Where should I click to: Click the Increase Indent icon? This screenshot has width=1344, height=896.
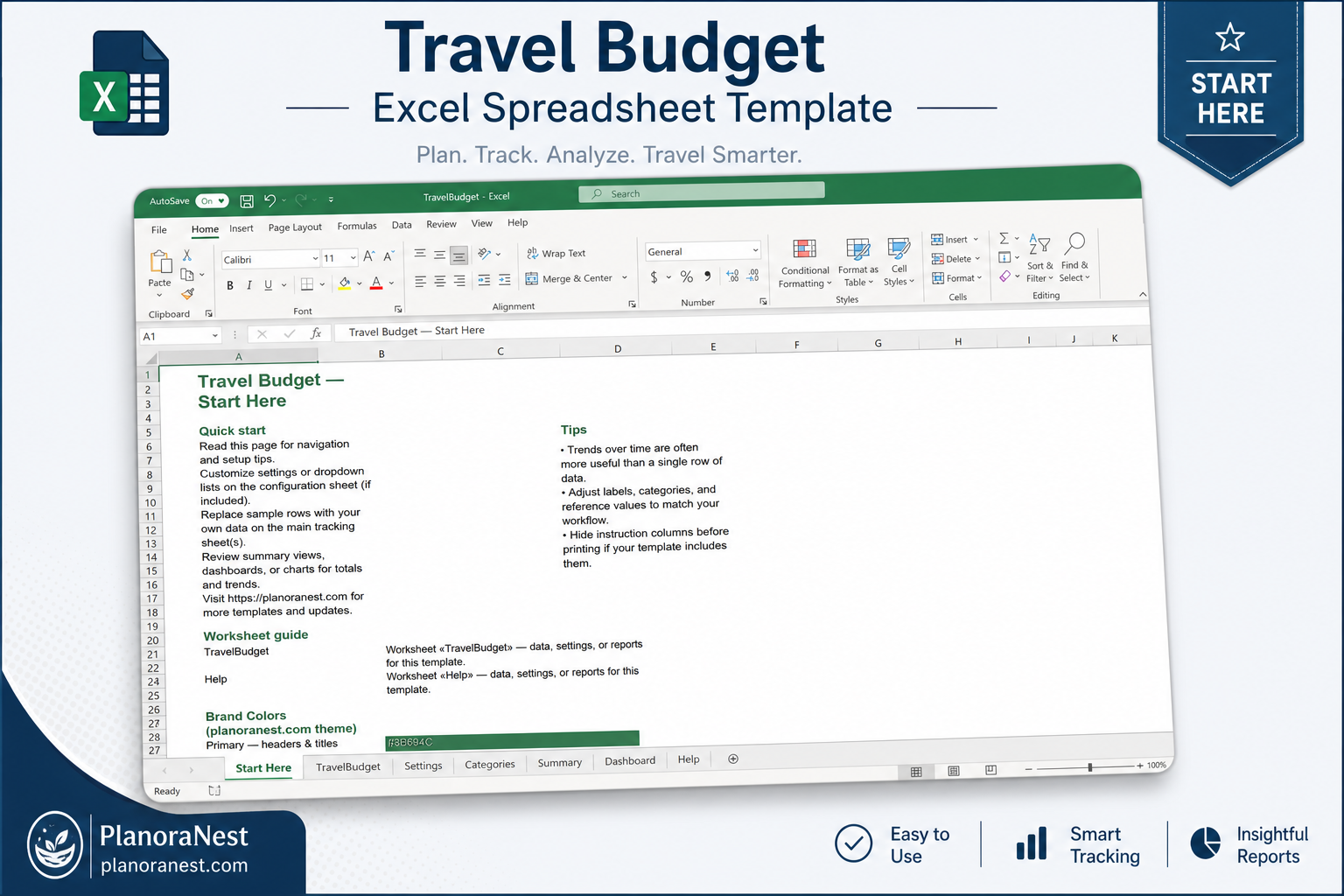504,280
